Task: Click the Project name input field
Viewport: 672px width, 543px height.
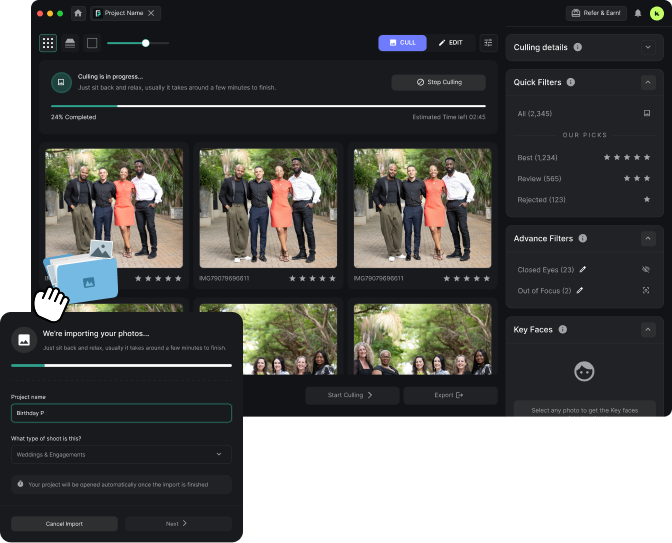Action: (121, 413)
